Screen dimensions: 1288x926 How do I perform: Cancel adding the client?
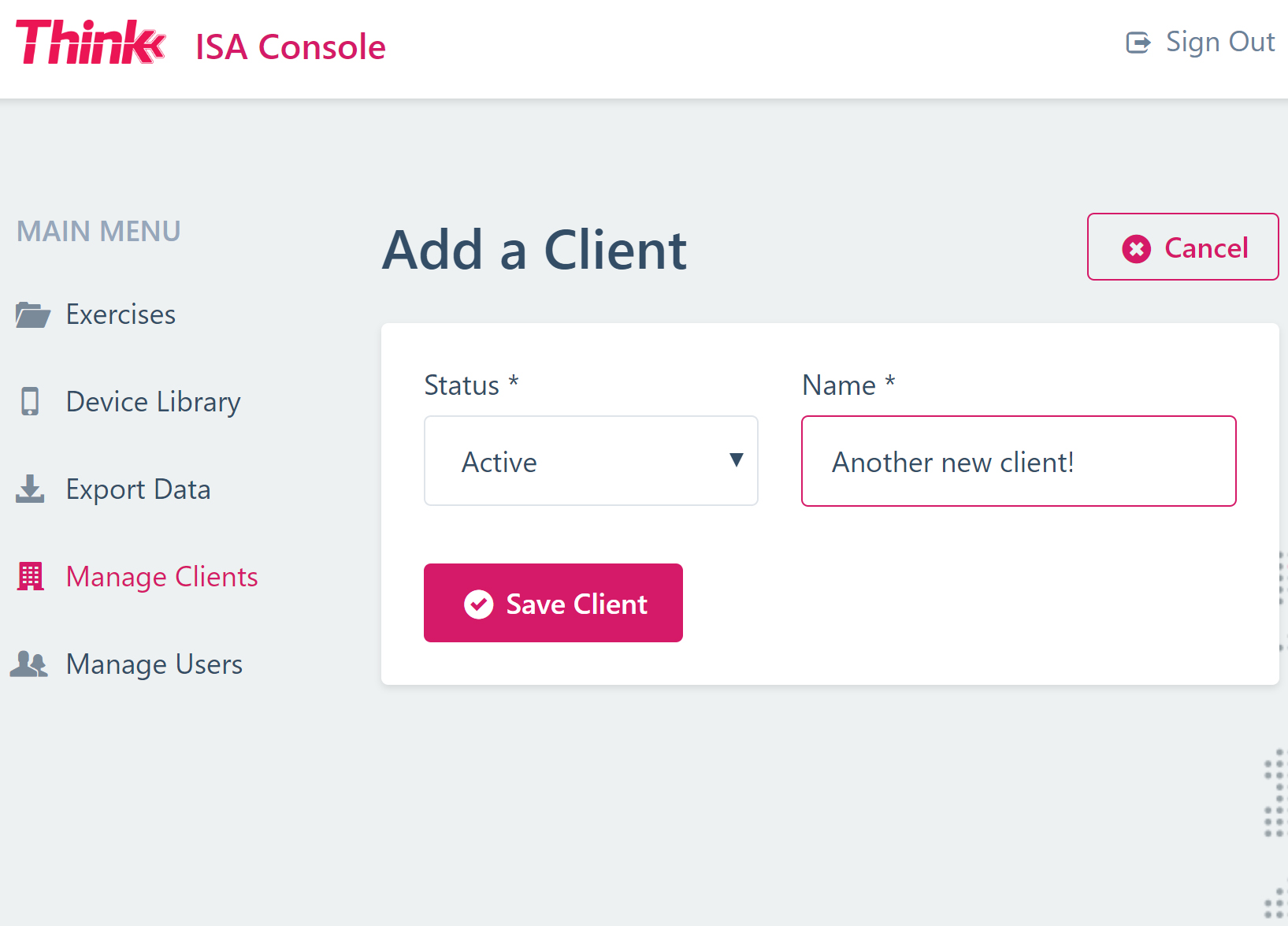tap(1182, 247)
